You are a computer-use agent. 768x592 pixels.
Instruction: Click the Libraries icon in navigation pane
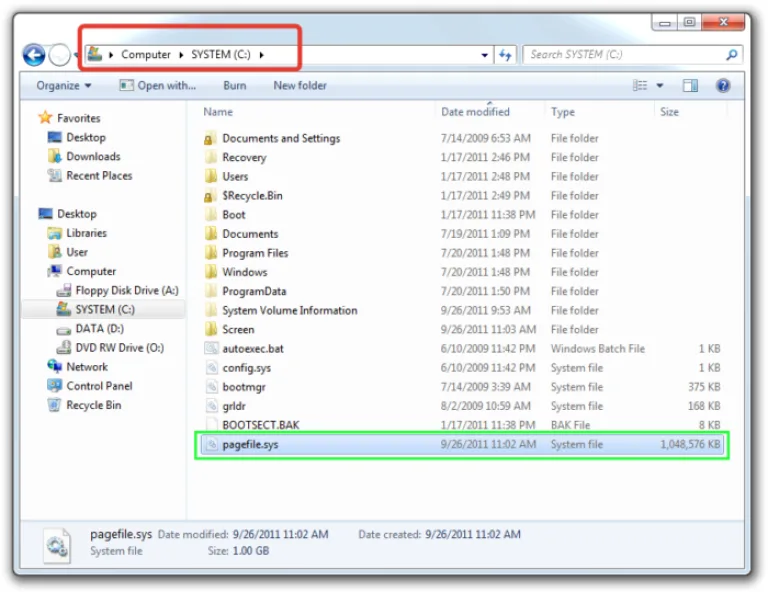tap(54, 233)
